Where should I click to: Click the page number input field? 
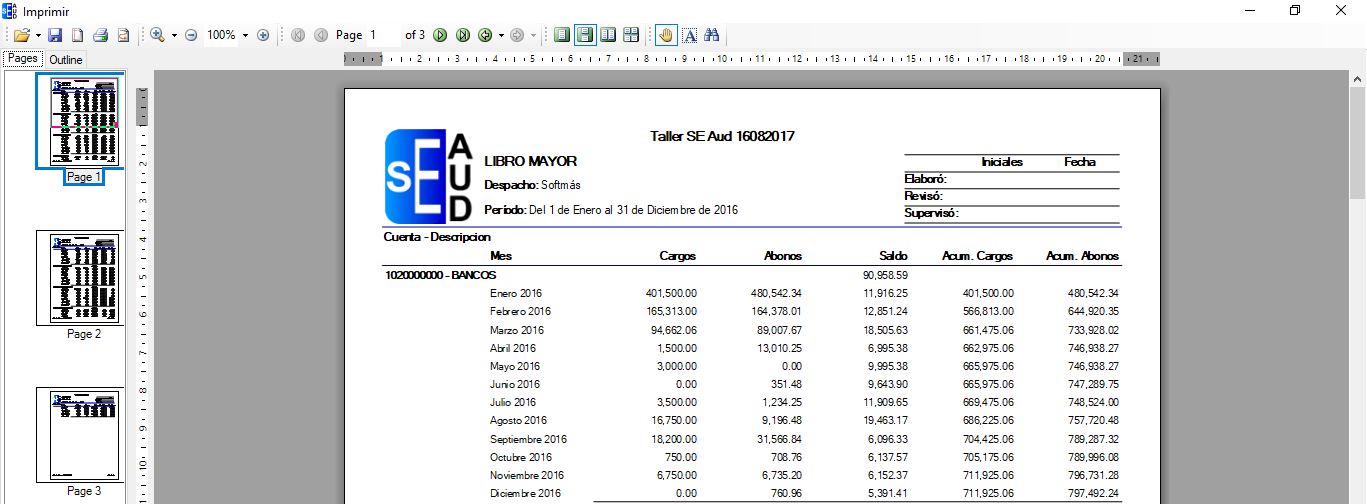[382, 35]
